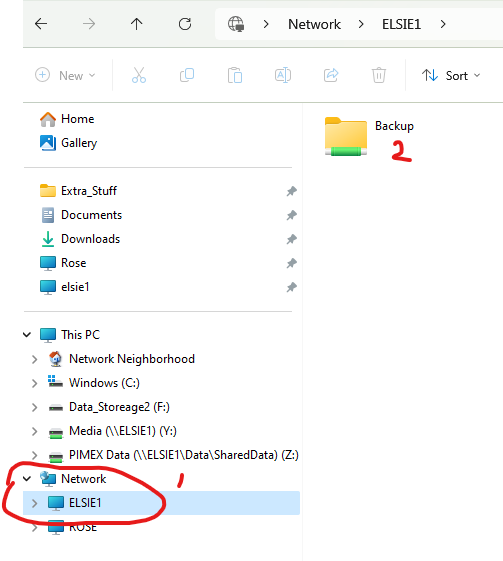Expand chevron between Network and ELSIE1 breadcrumb
Screen dimensions: 503x561
click(361, 24)
